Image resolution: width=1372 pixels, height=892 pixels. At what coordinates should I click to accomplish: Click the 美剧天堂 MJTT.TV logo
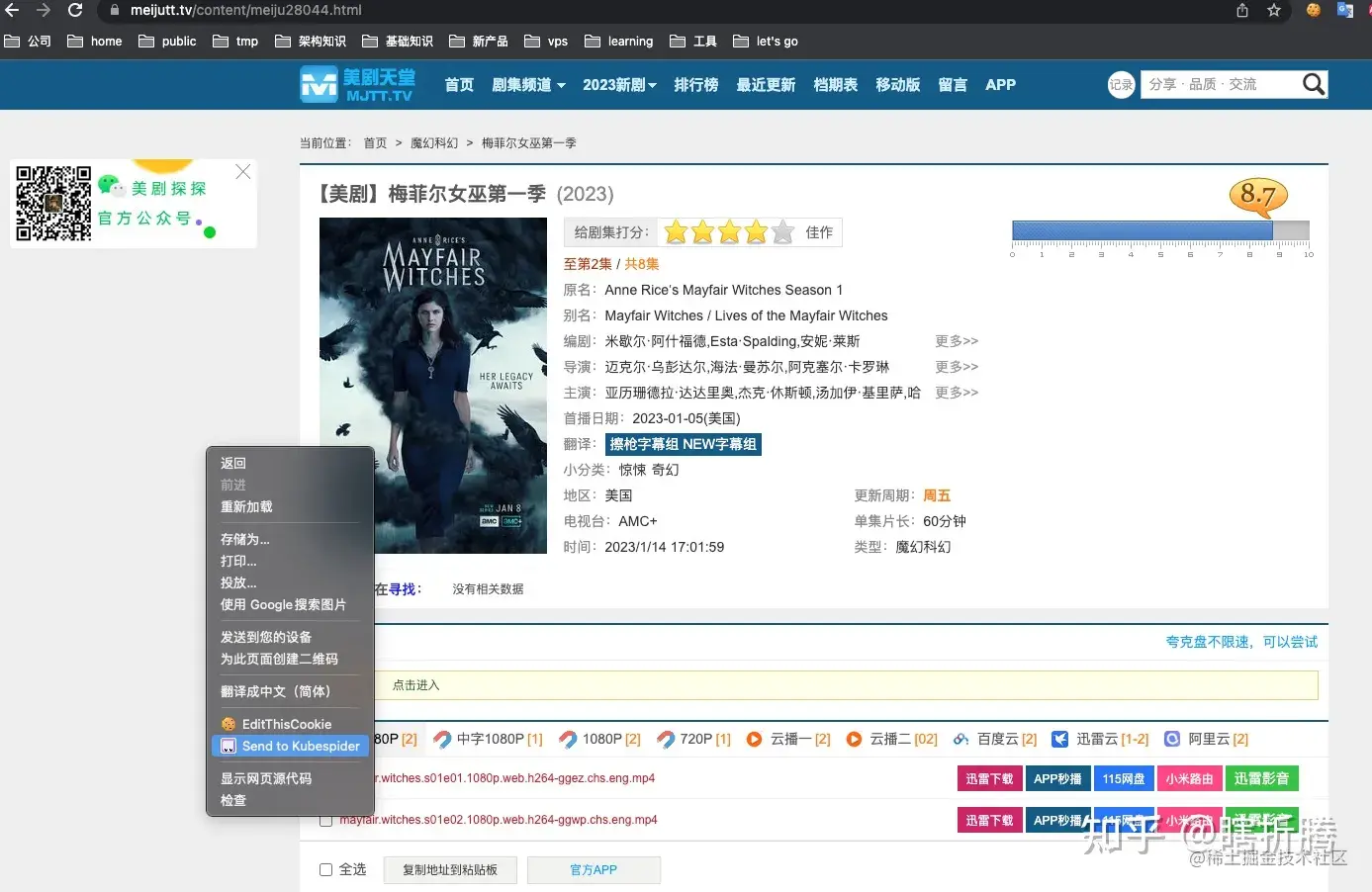(358, 85)
